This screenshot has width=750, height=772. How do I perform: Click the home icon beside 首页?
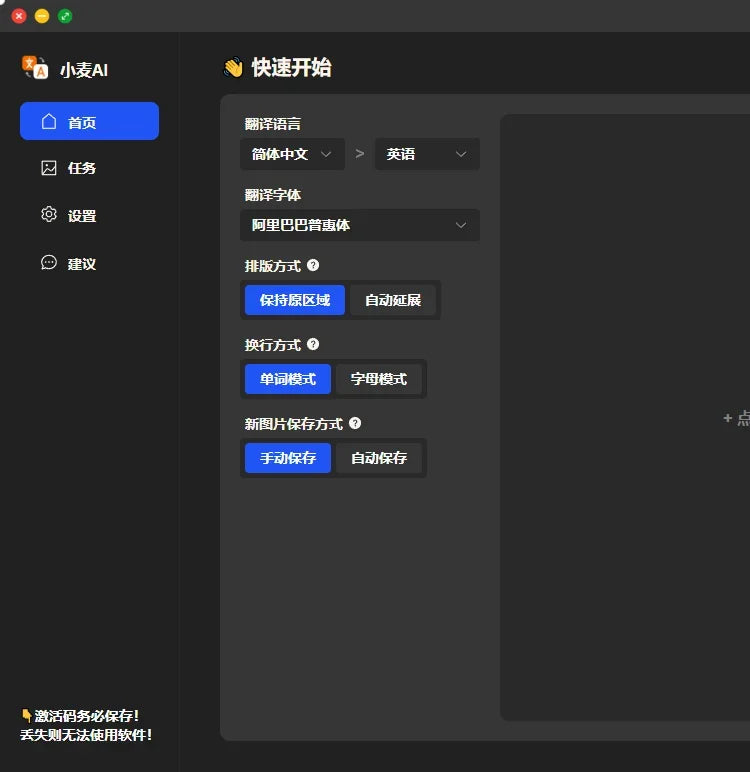tap(49, 122)
